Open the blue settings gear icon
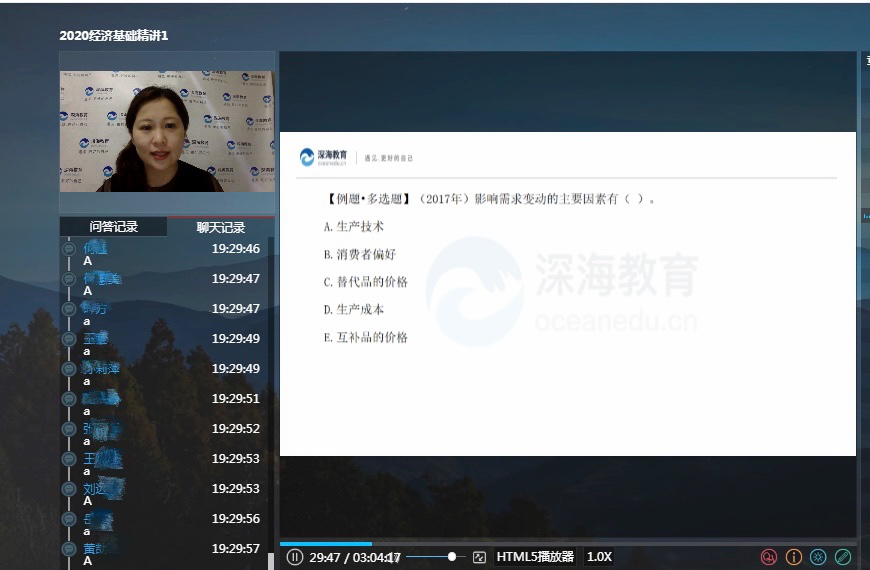870x570 pixels. pyautogui.click(x=819, y=557)
